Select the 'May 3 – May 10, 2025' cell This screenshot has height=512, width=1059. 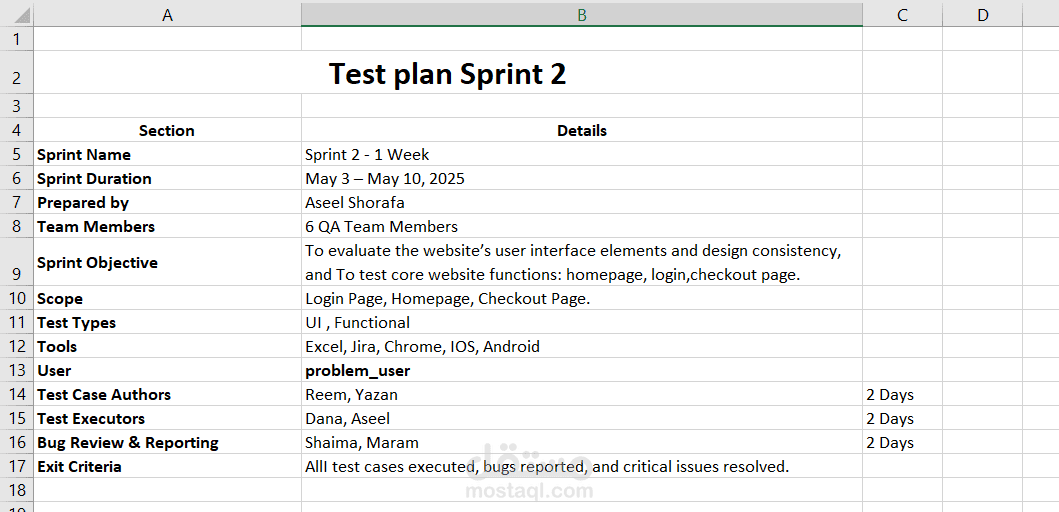point(582,178)
